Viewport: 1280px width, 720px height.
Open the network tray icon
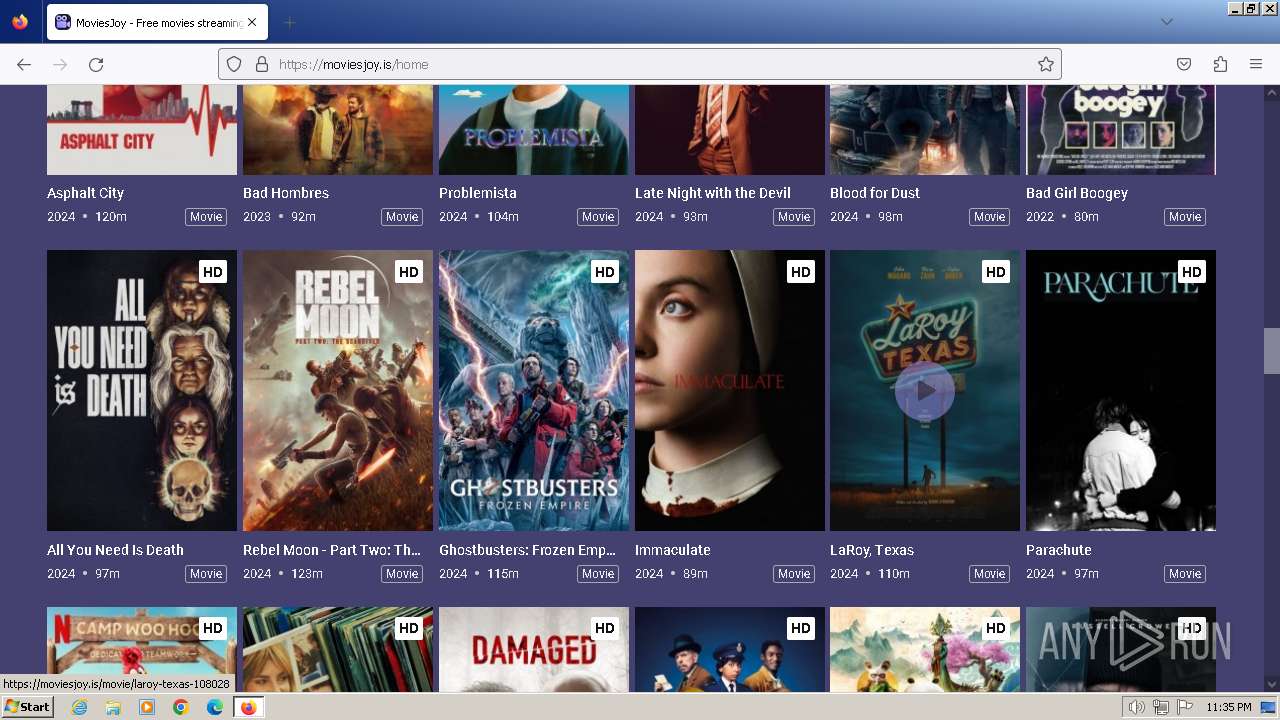[x=1161, y=707]
